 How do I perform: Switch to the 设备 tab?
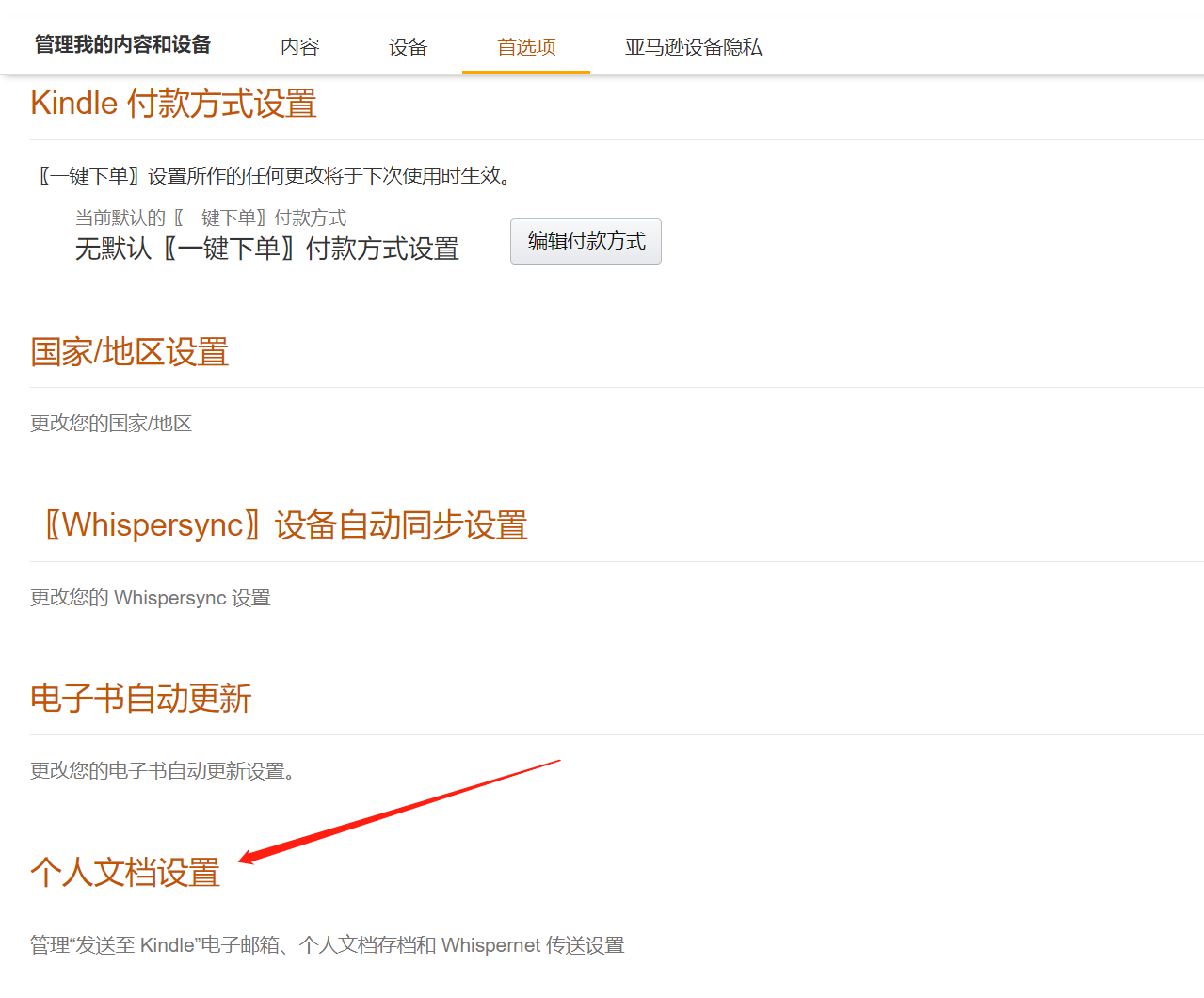409,47
